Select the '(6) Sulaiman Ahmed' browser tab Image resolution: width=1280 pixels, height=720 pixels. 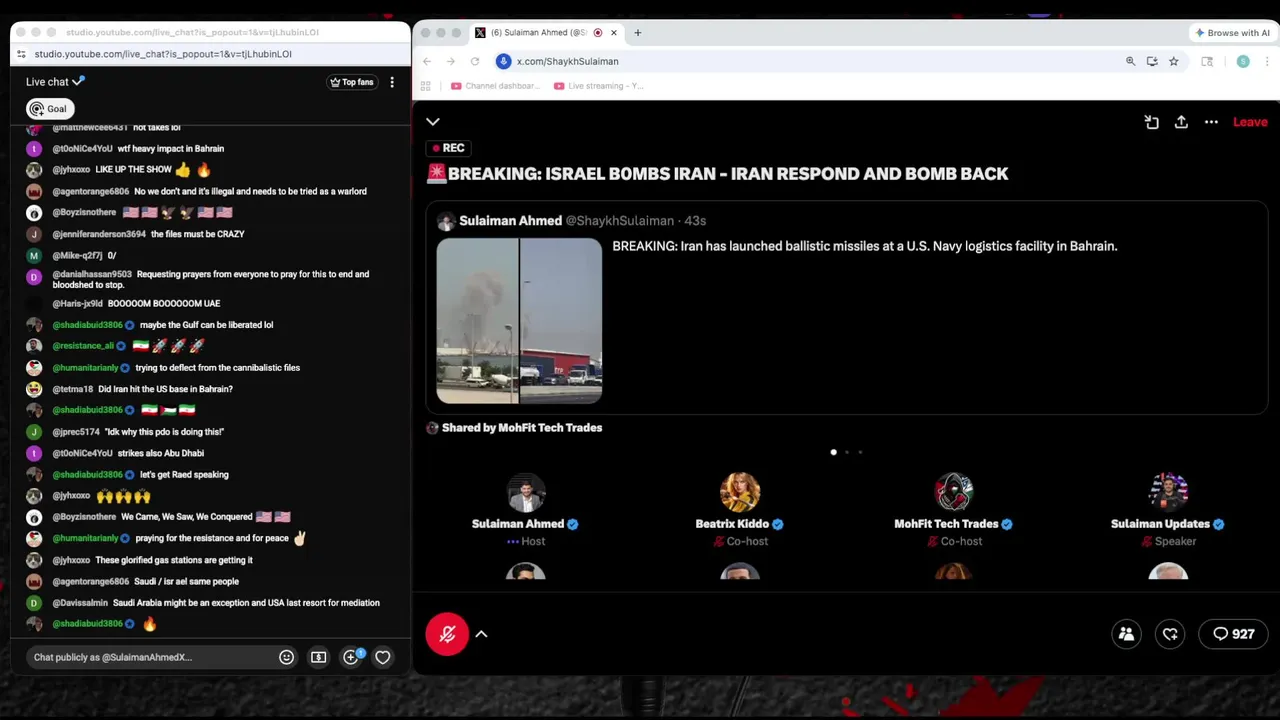tap(546, 33)
